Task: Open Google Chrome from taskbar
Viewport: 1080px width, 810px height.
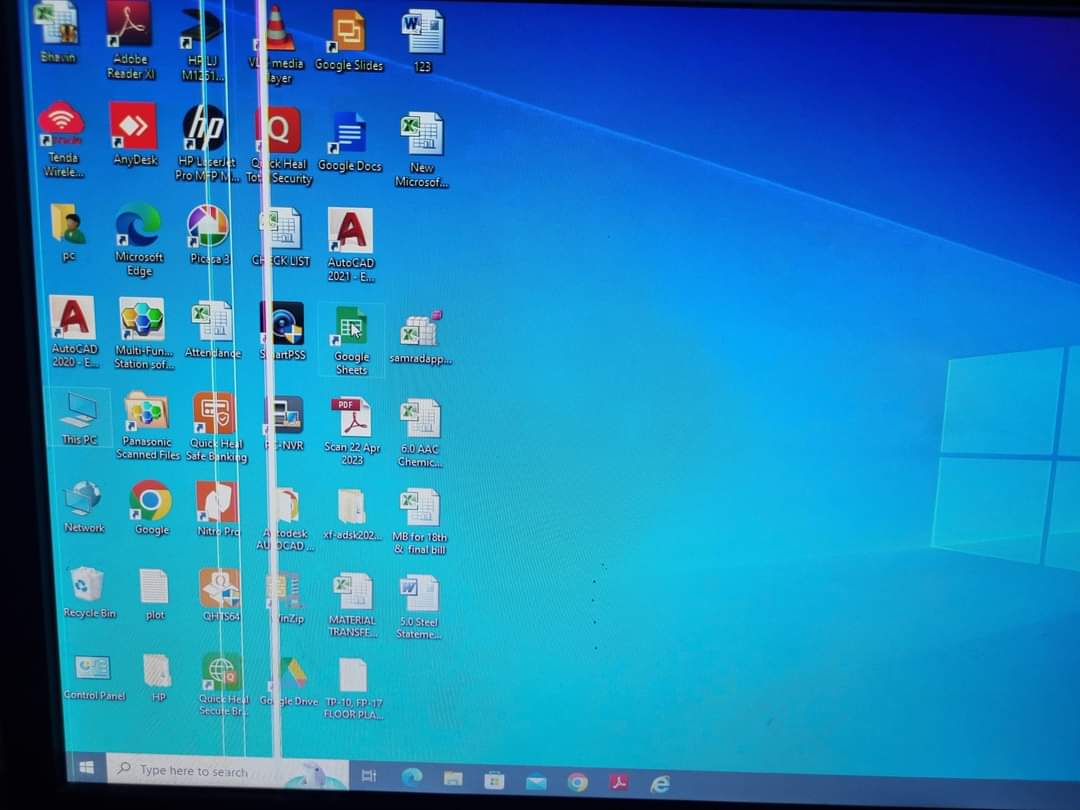Action: point(577,782)
